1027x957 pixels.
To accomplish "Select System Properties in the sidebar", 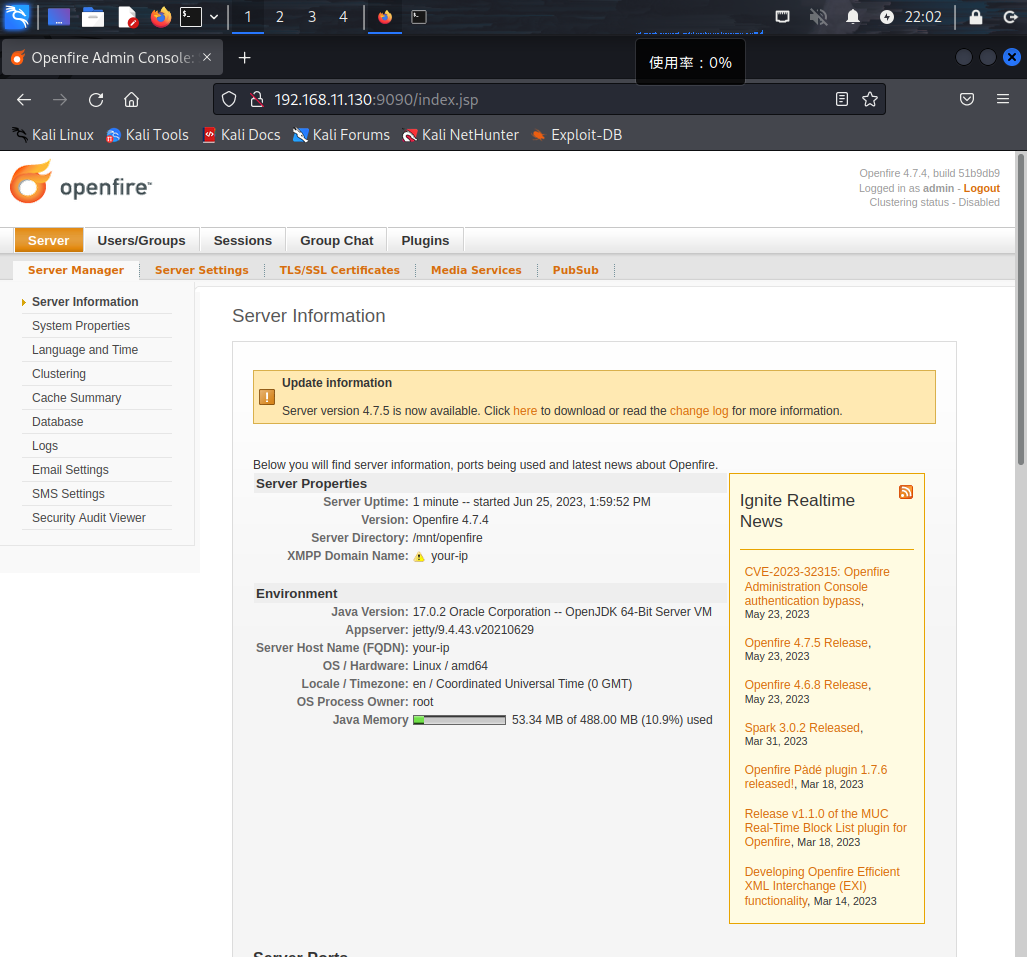I will [81, 326].
